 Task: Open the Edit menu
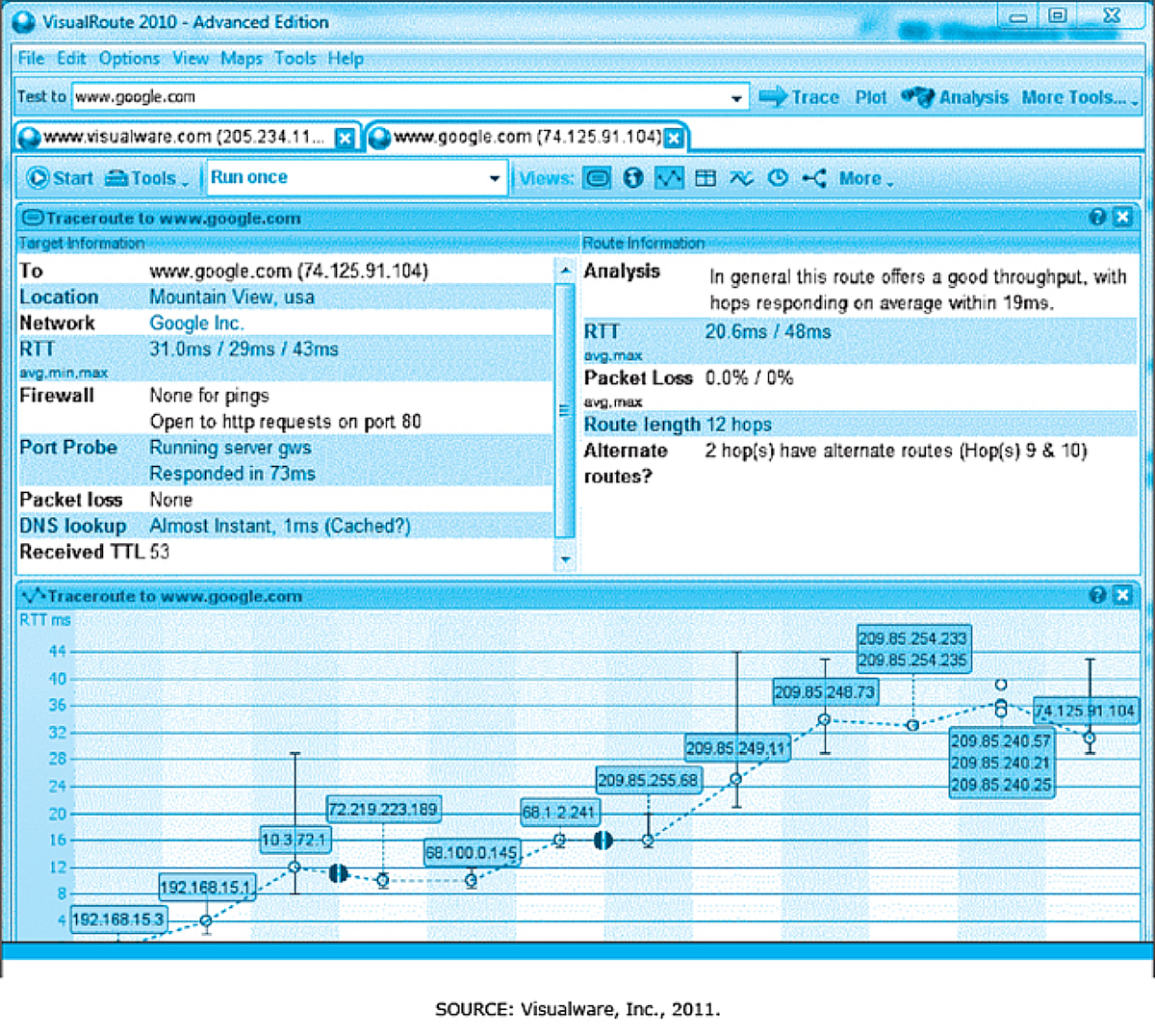pos(71,59)
